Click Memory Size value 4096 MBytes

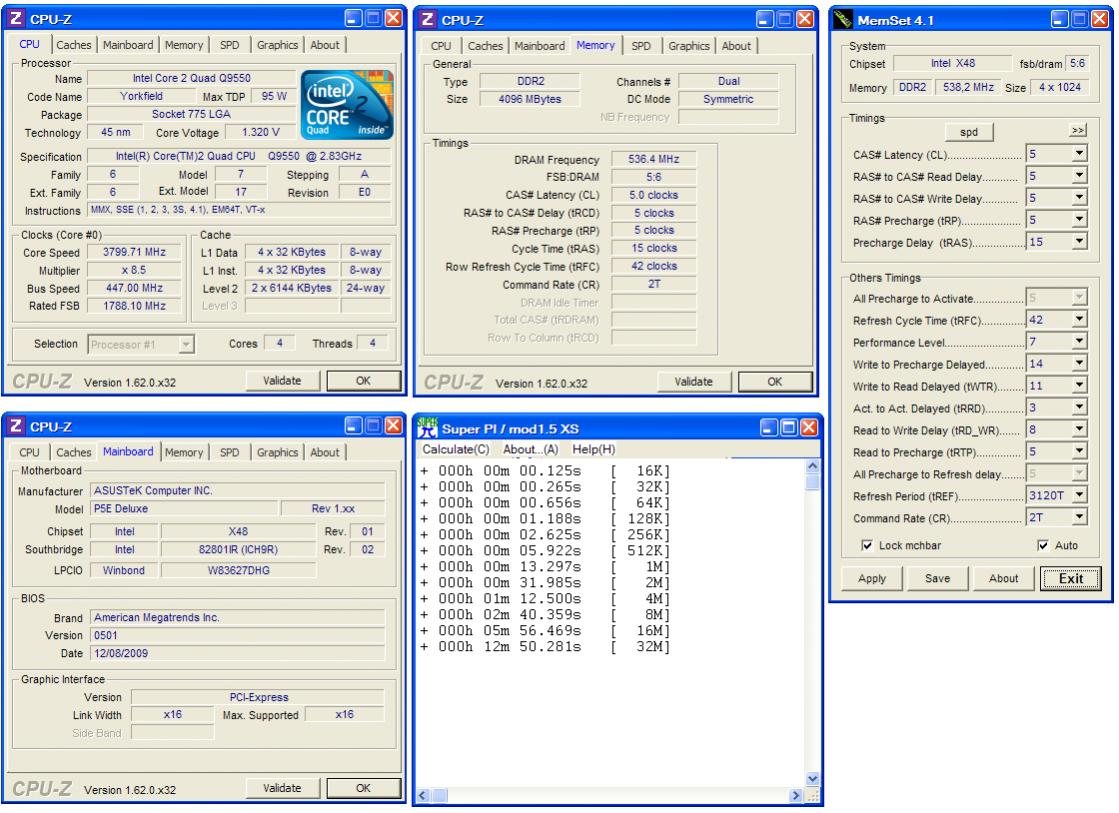point(530,99)
